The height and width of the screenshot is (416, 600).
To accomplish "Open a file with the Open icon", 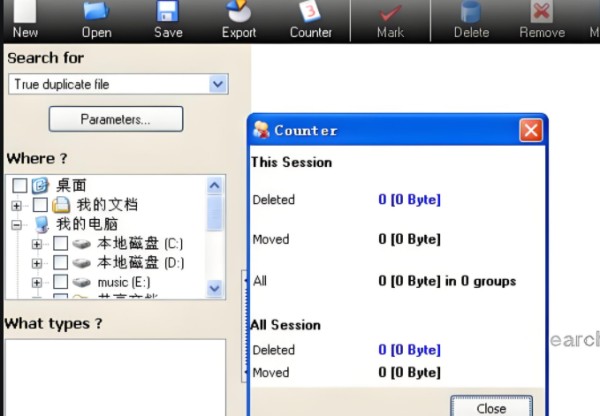I will [96, 13].
